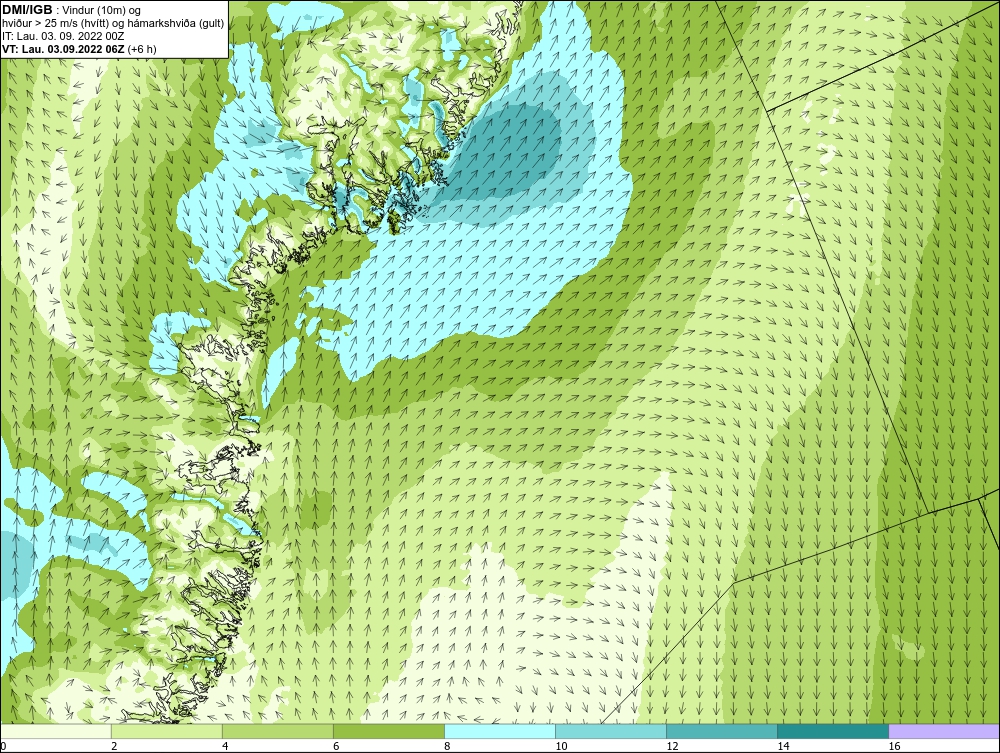The image size is (1000, 753).
Task: Click the 6–8 m/s dark green swatch
Action: tap(389, 731)
